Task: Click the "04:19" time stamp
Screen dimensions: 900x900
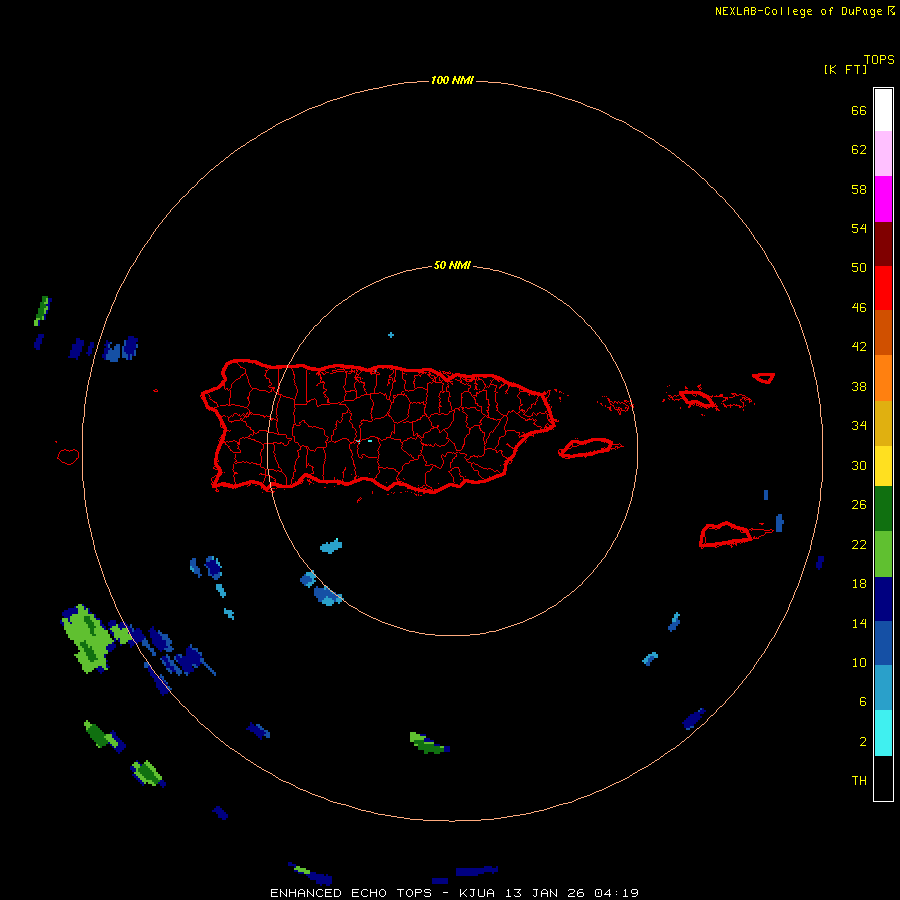Action: (616, 893)
